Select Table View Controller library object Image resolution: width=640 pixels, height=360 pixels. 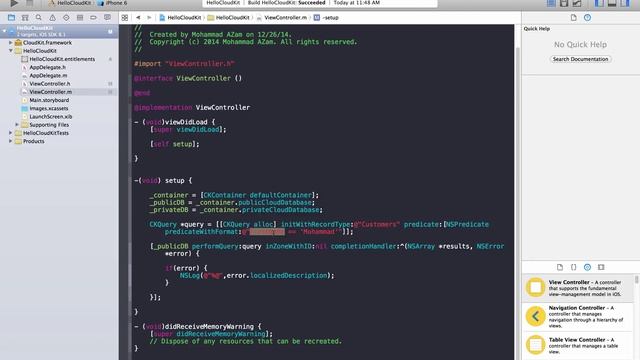coord(578,345)
